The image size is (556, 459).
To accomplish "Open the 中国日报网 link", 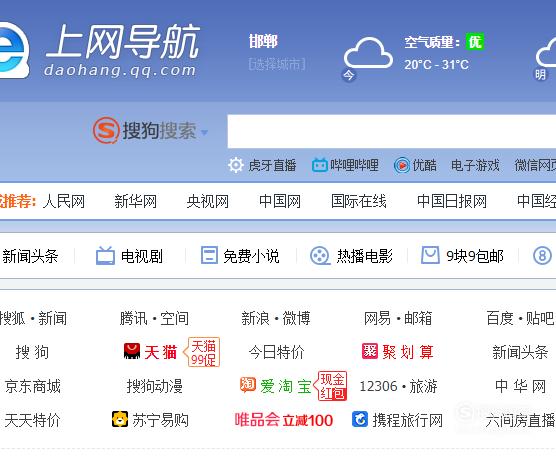I will coord(452,201).
